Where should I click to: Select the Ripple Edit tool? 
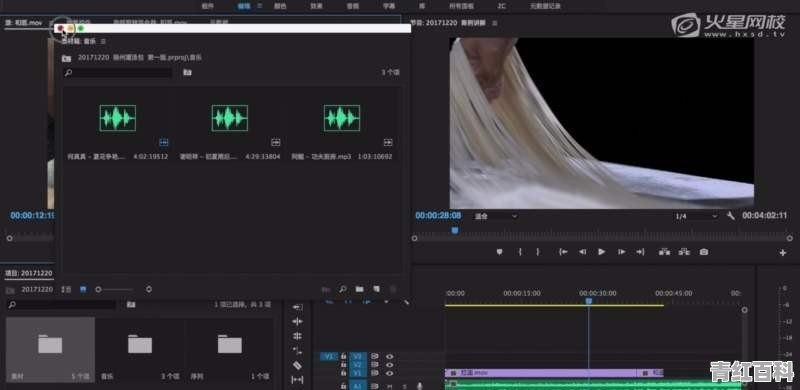click(297, 321)
